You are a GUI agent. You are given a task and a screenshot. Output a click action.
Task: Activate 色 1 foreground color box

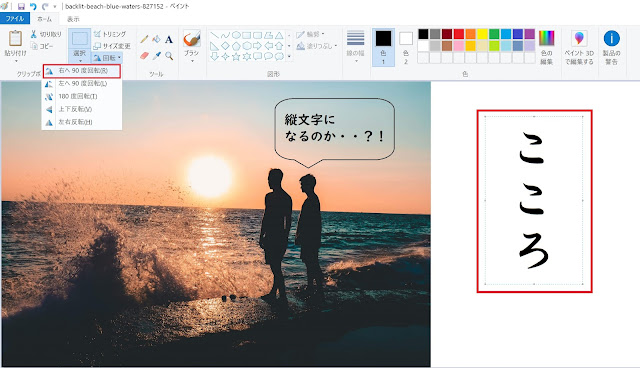(383, 47)
